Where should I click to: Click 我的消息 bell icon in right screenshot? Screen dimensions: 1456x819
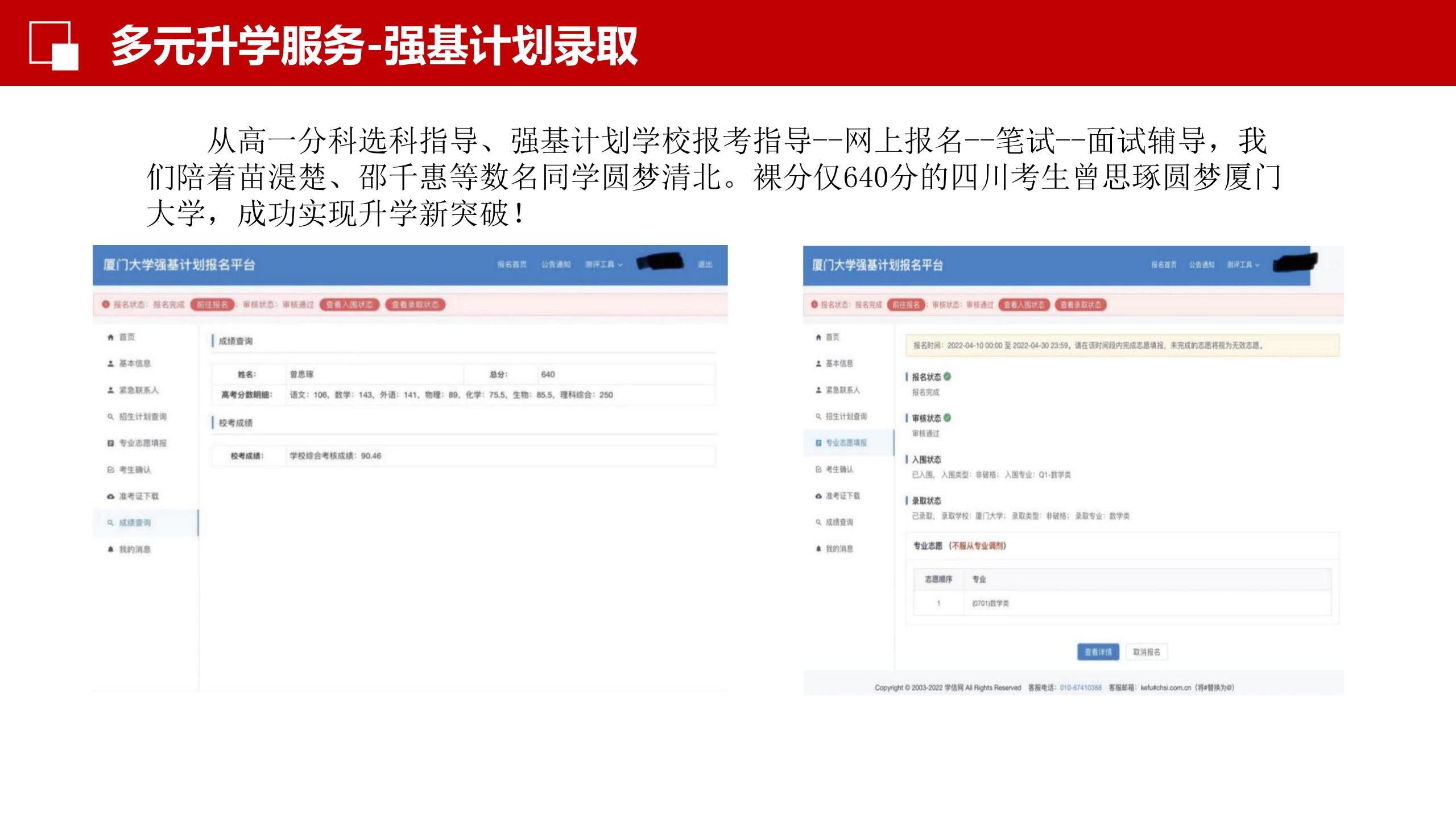pos(818,549)
